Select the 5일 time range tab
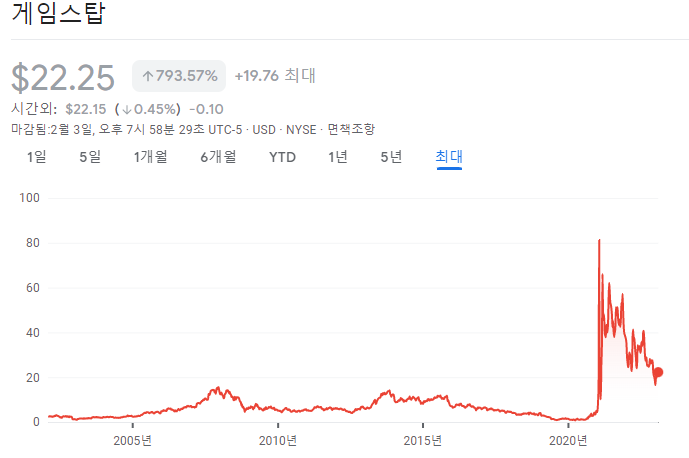Screen dimensions: 689x458 [x=90, y=157]
